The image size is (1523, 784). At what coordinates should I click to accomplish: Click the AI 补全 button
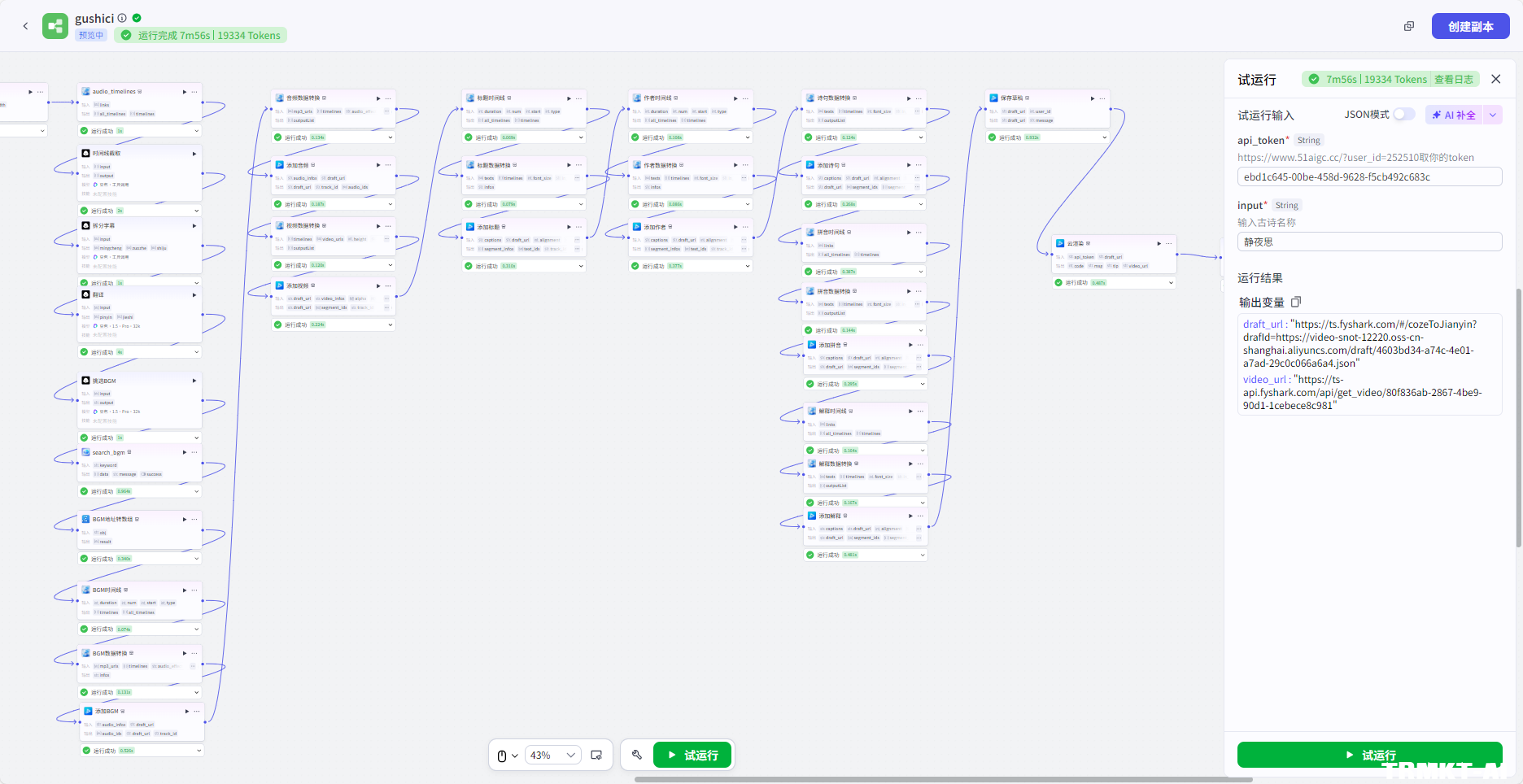coord(1454,115)
